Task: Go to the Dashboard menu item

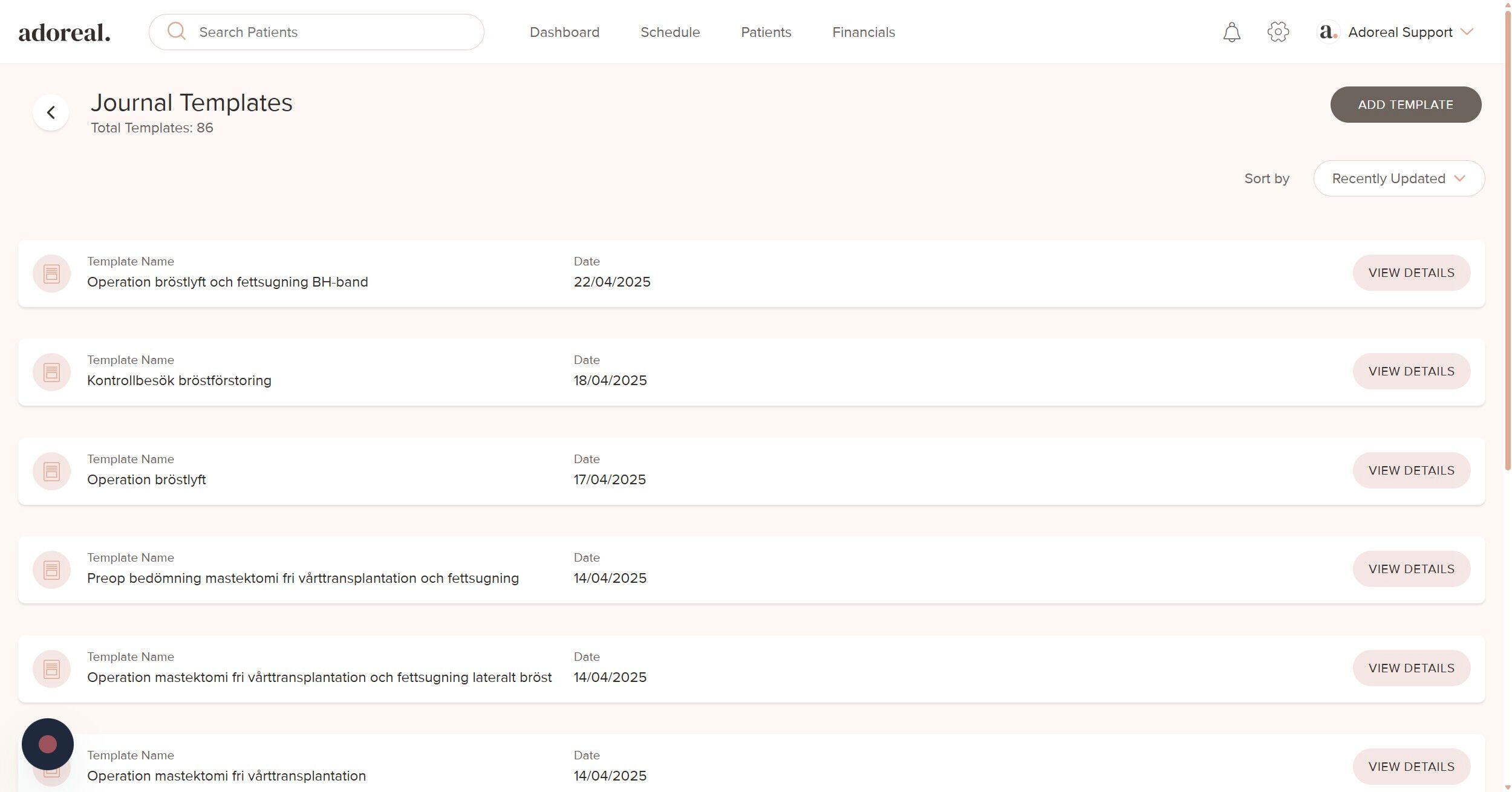Action: pyautogui.click(x=564, y=32)
